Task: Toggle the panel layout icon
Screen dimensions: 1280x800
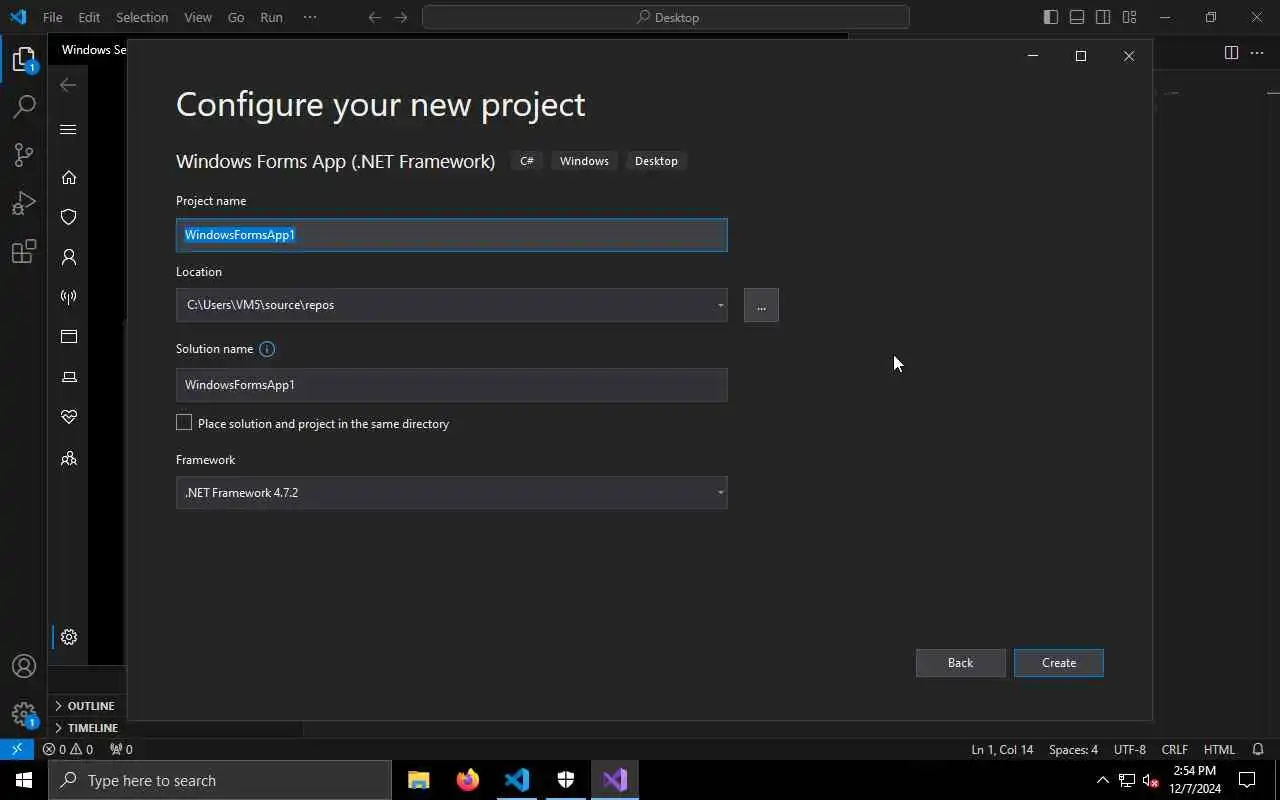Action: 1077,17
